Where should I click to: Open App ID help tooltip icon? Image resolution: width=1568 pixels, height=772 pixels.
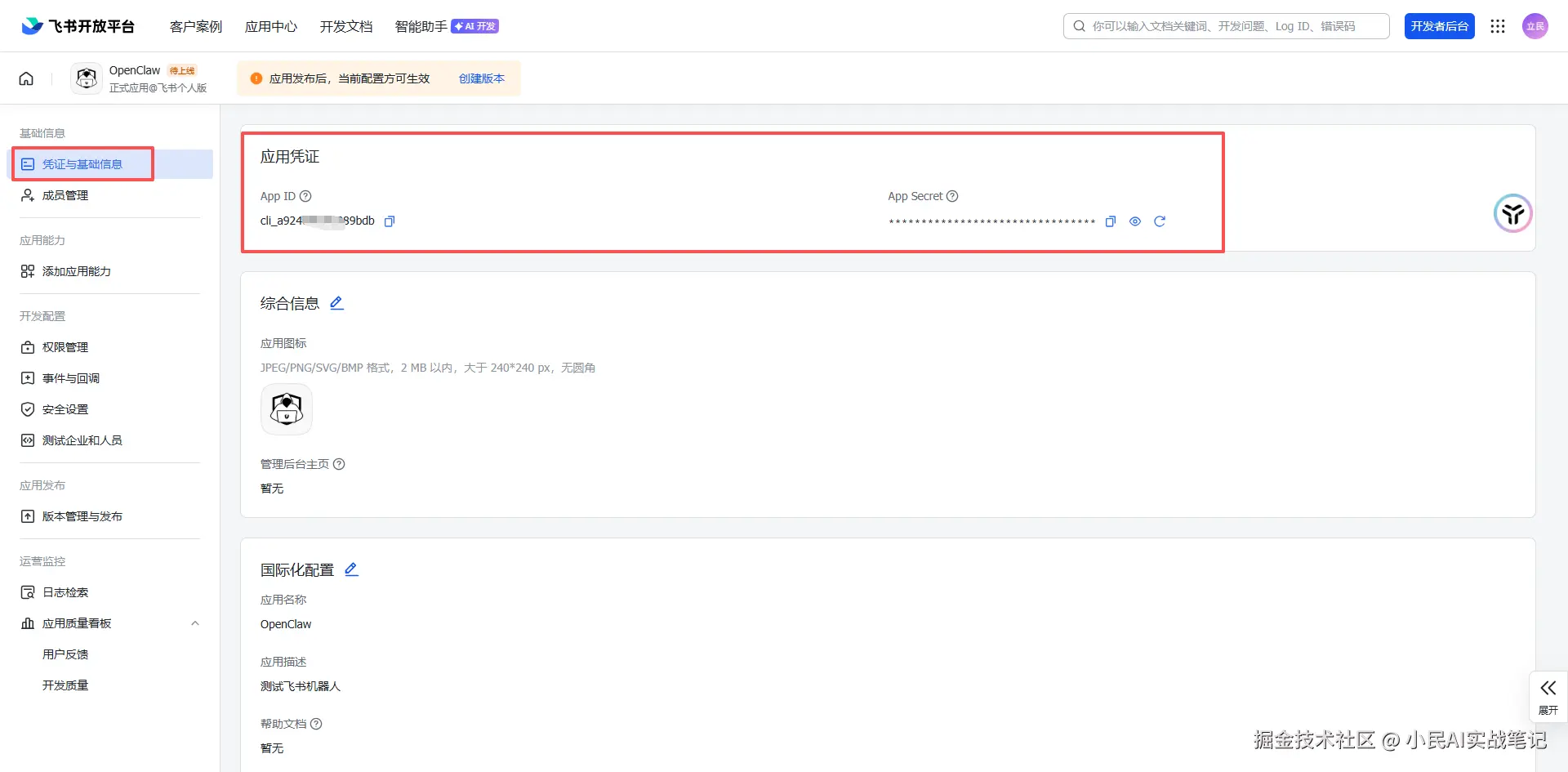pos(305,196)
